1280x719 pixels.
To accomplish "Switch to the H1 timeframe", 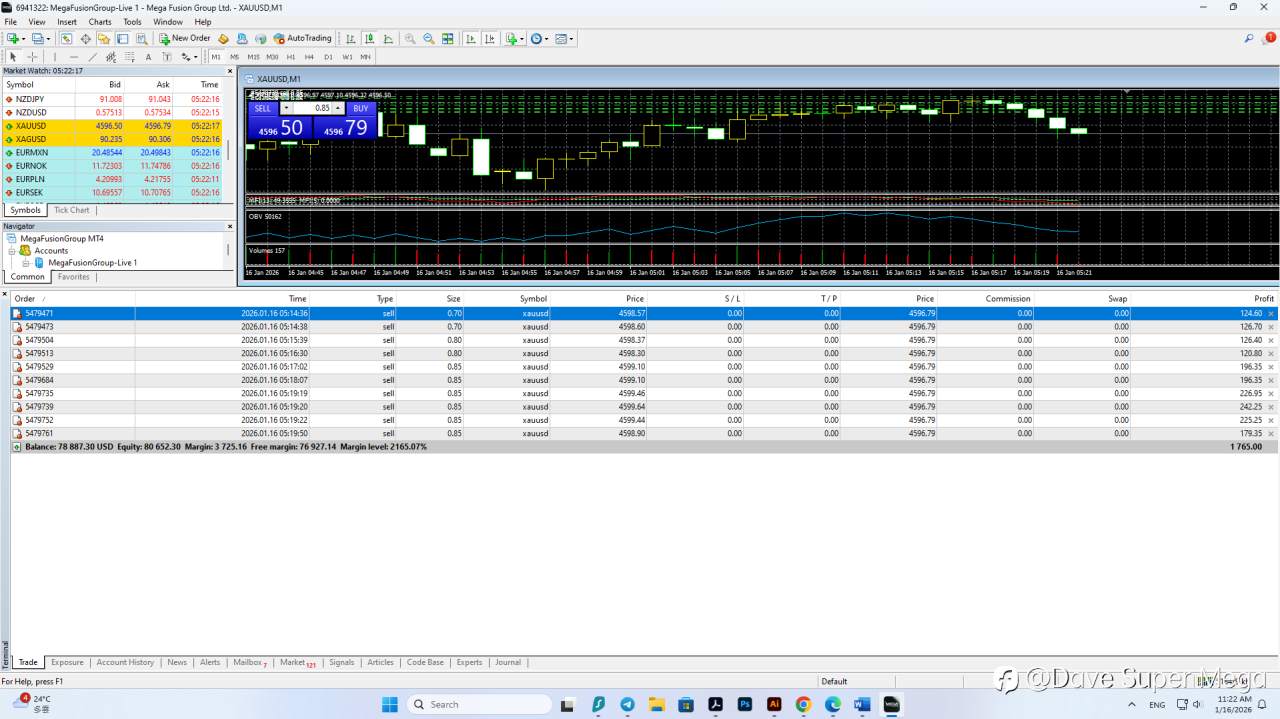I will coord(290,57).
